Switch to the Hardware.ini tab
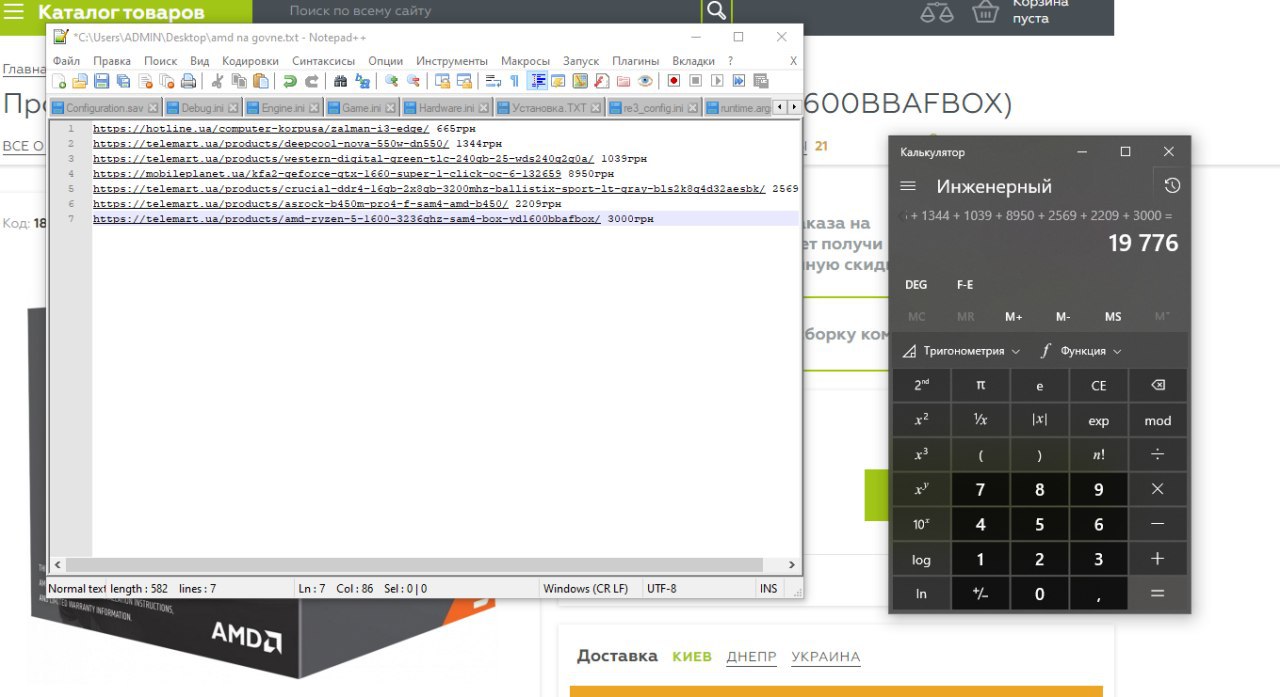Viewport: 1280px width, 697px height. pos(446,108)
